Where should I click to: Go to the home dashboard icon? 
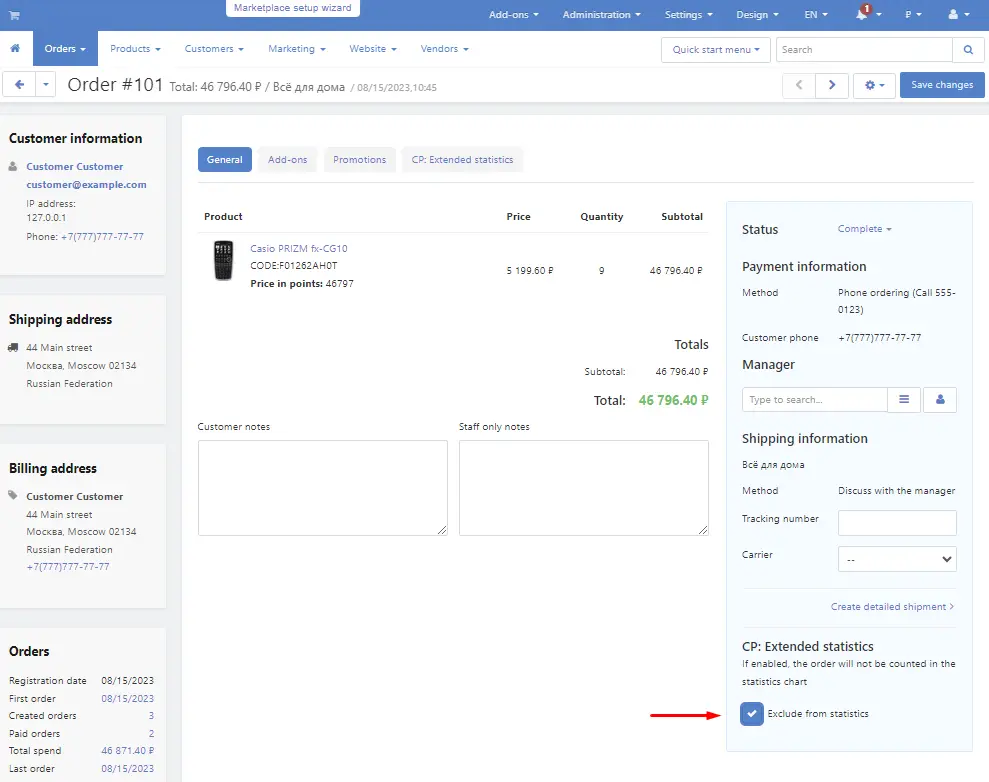pos(15,48)
